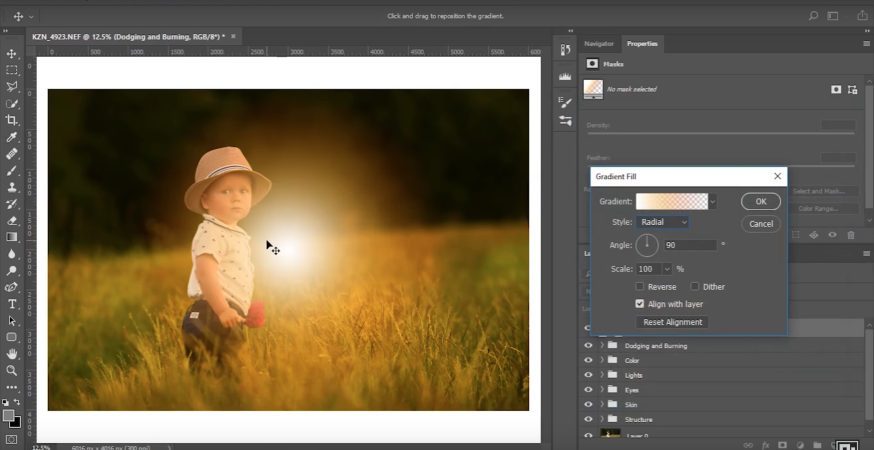Hide the Structure group layer

(x=588, y=419)
